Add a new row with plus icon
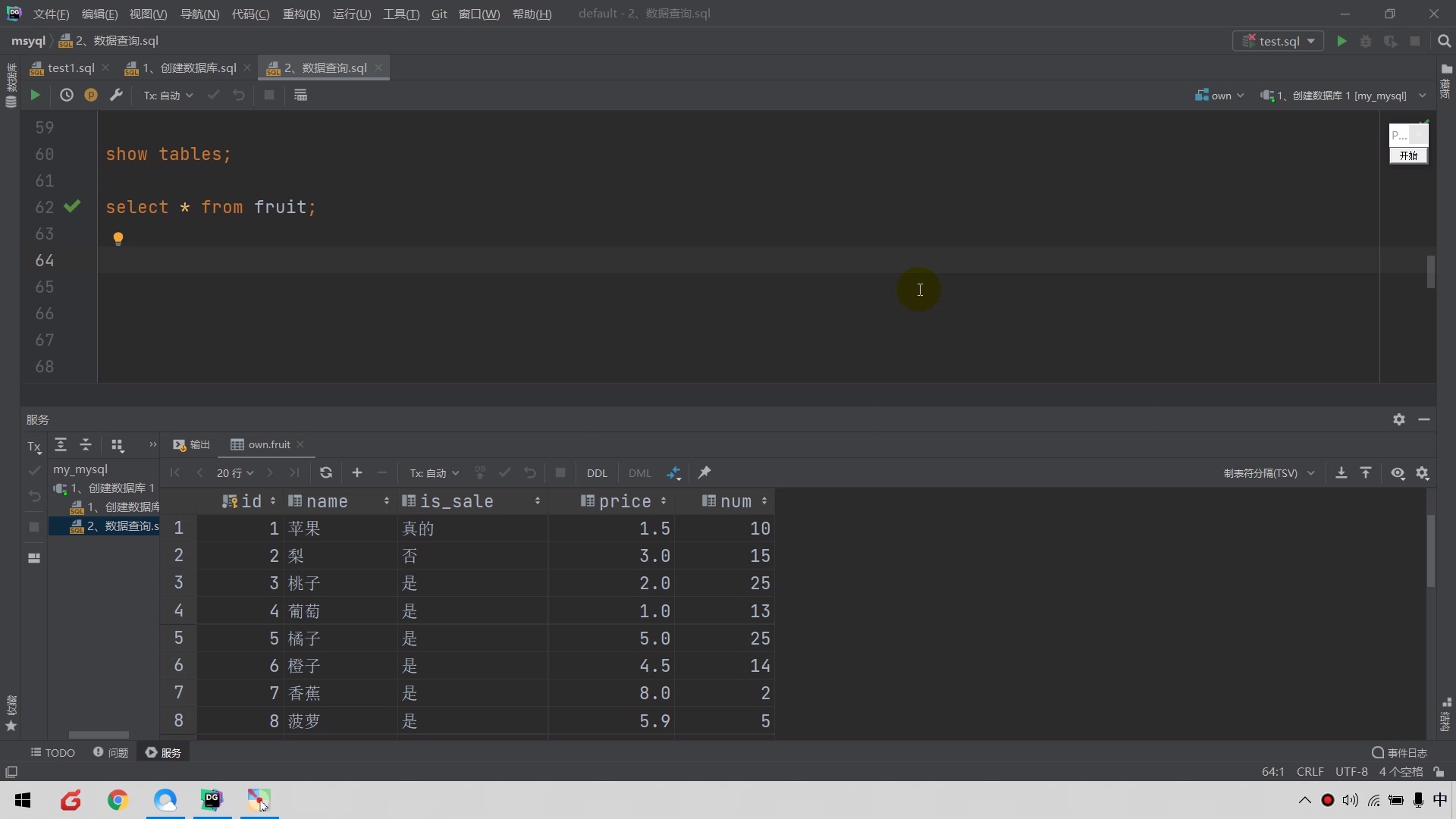Viewport: 1456px width, 819px height. point(357,473)
